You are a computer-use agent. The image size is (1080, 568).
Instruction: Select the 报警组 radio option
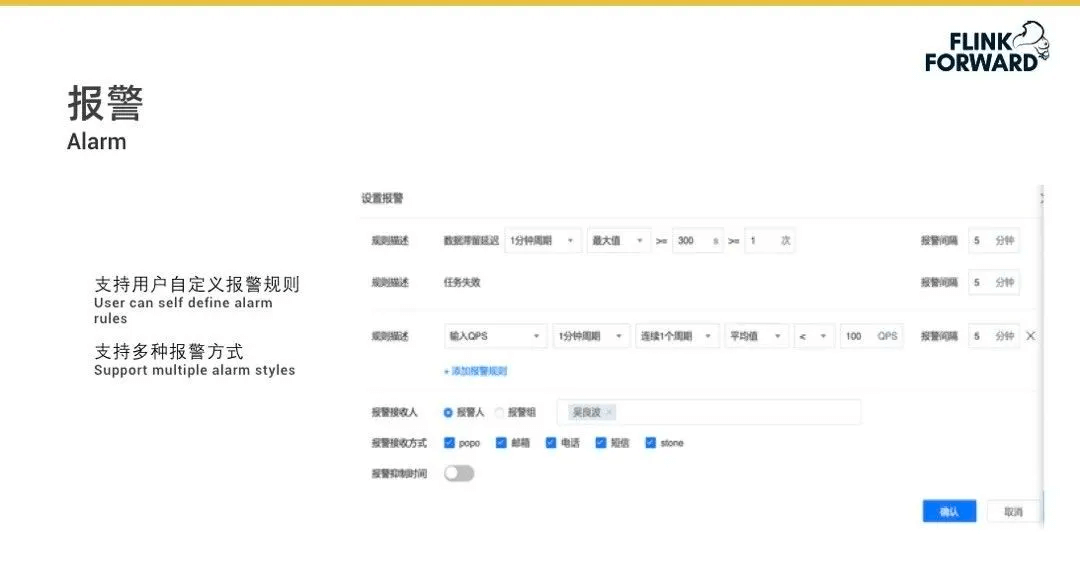pyautogui.click(x=499, y=412)
